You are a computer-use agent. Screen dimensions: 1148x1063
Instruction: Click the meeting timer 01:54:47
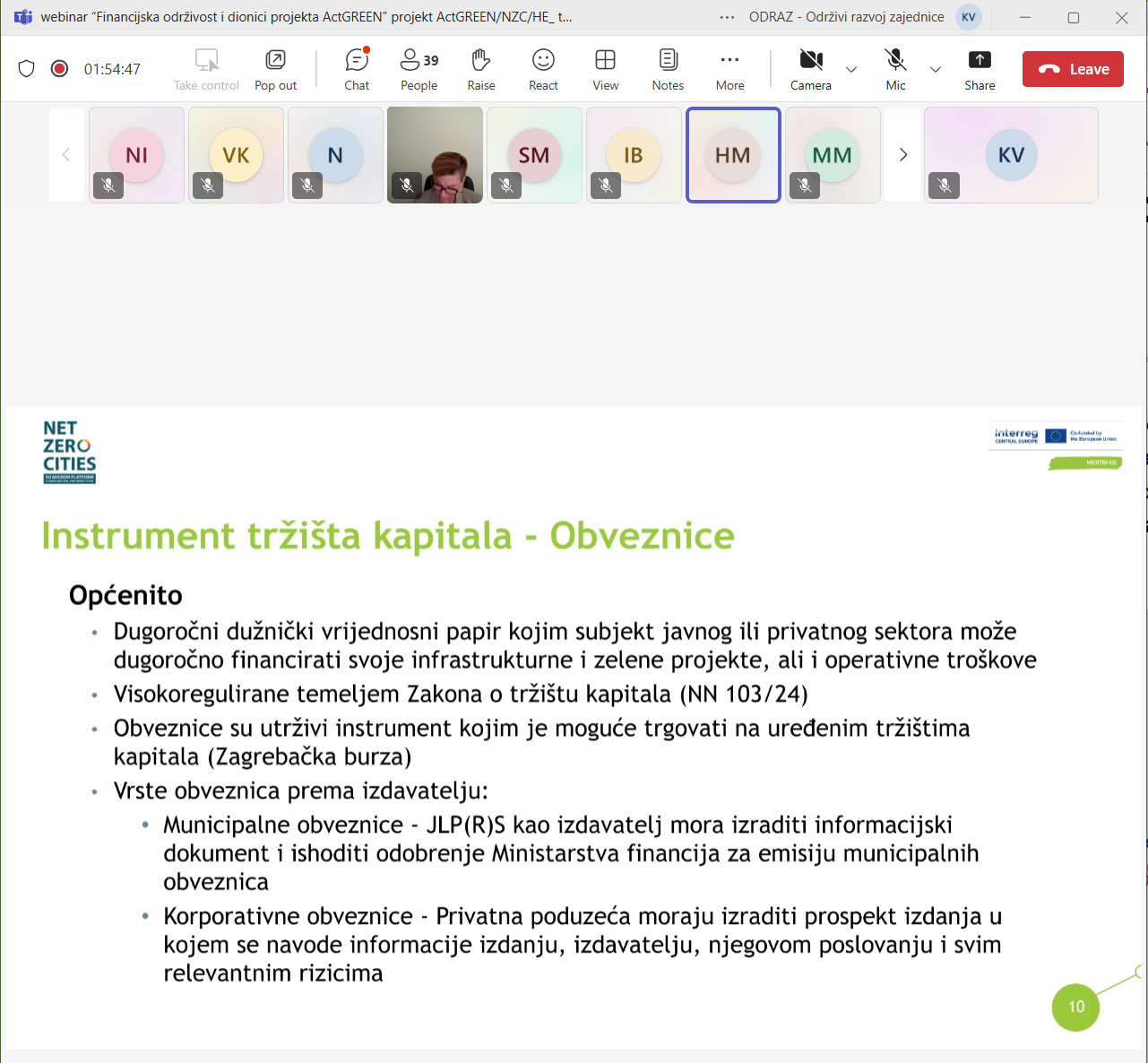112,69
